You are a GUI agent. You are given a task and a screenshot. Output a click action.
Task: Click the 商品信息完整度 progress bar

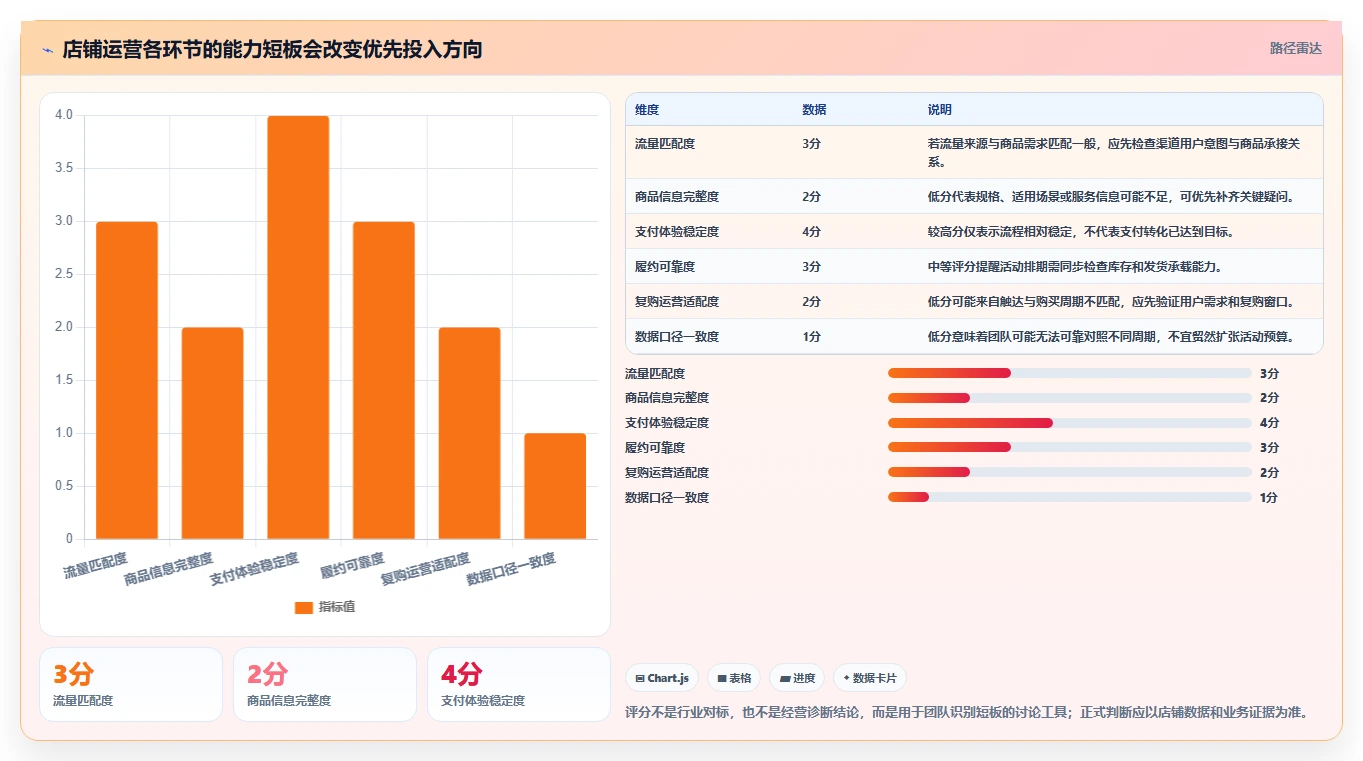1070,398
